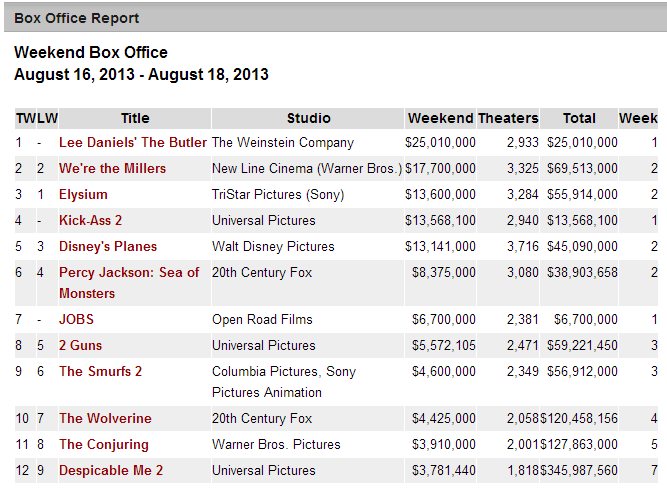Open Lee Daniels' The Butler link
Viewport: 667px width, 494px height.
point(133,143)
